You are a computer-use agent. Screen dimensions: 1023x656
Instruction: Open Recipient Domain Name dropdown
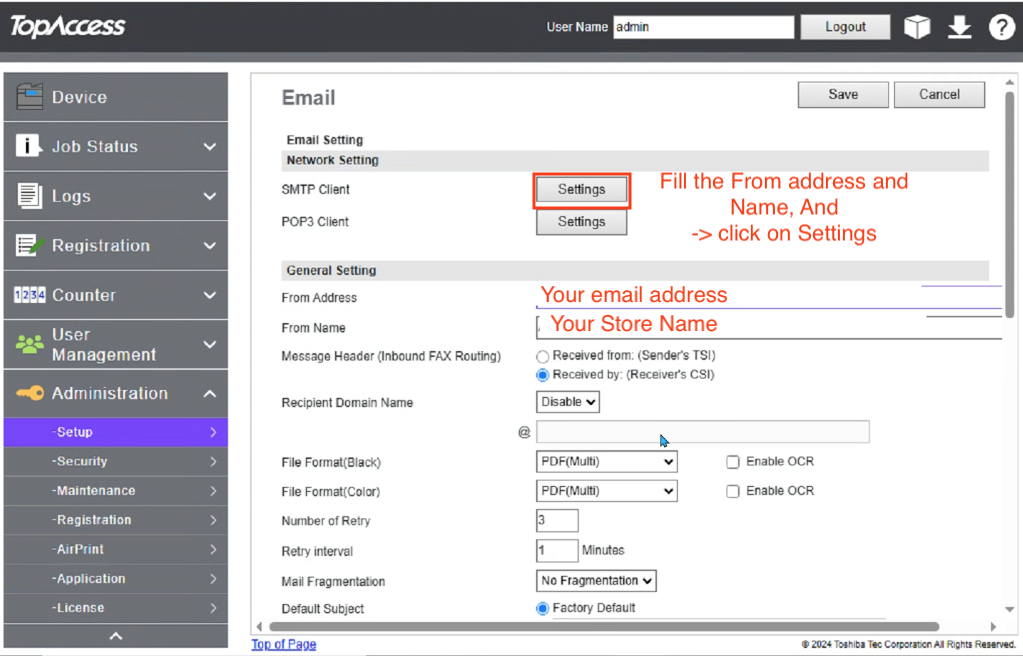[x=568, y=402]
